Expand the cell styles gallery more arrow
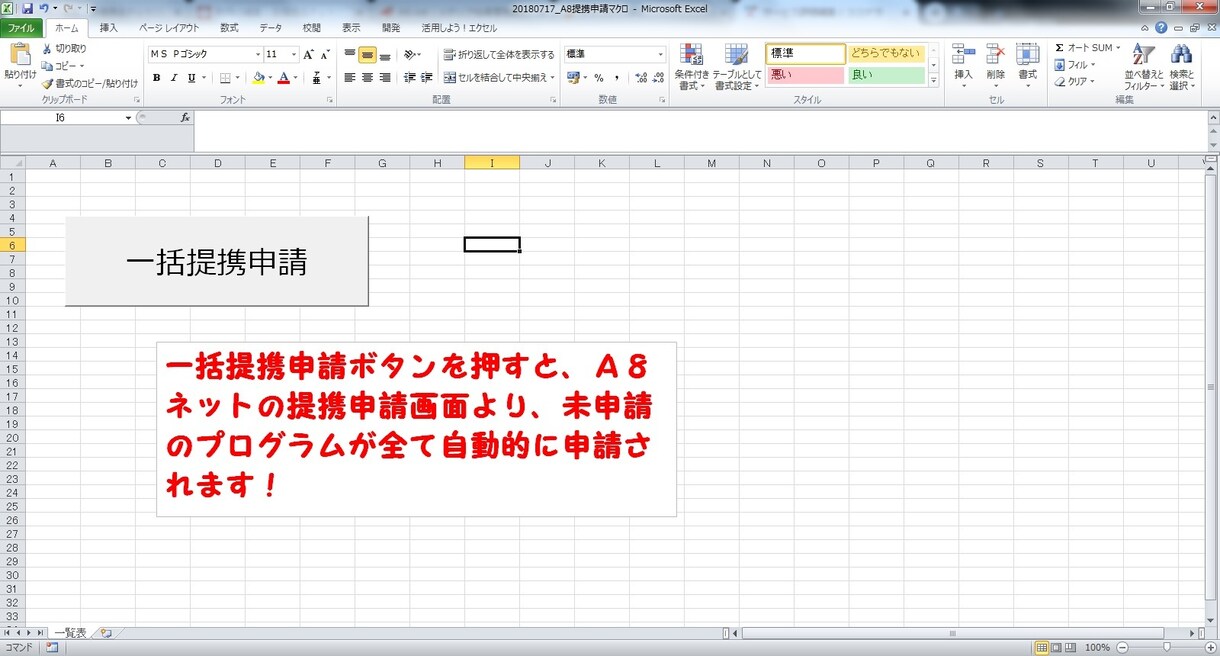 (x=933, y=82)
